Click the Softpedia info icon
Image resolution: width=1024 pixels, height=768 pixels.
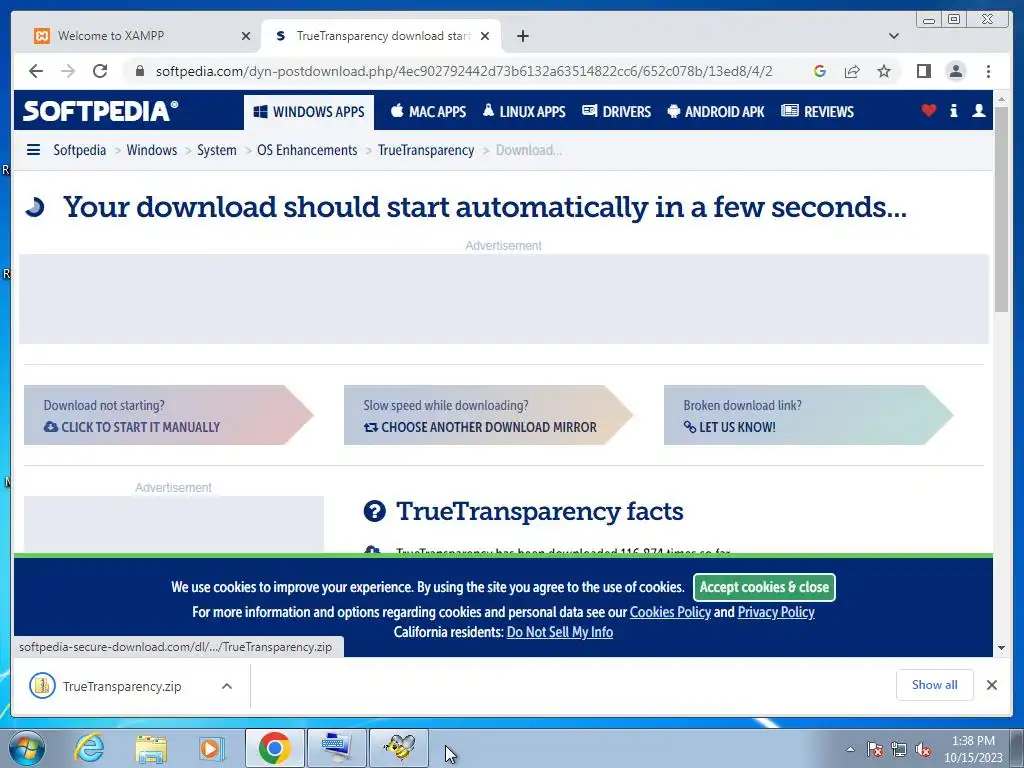click(953, 111)
